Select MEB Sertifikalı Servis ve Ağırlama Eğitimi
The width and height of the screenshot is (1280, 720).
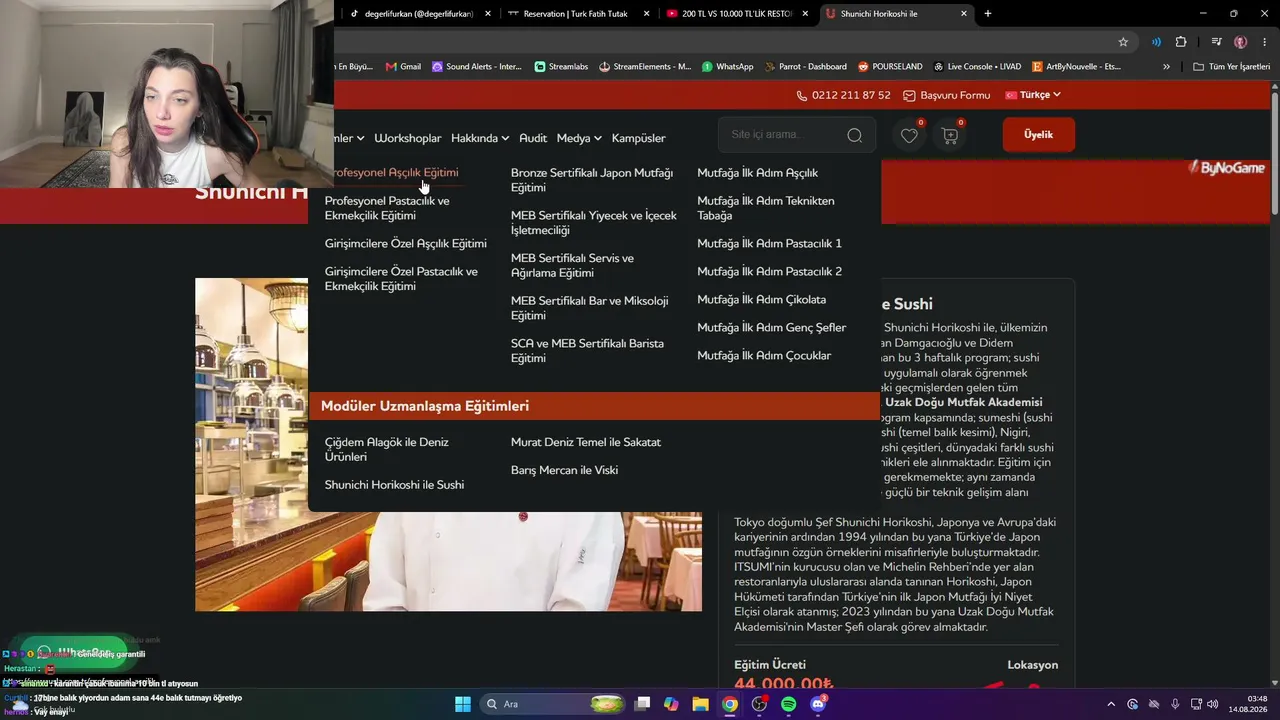572,265
